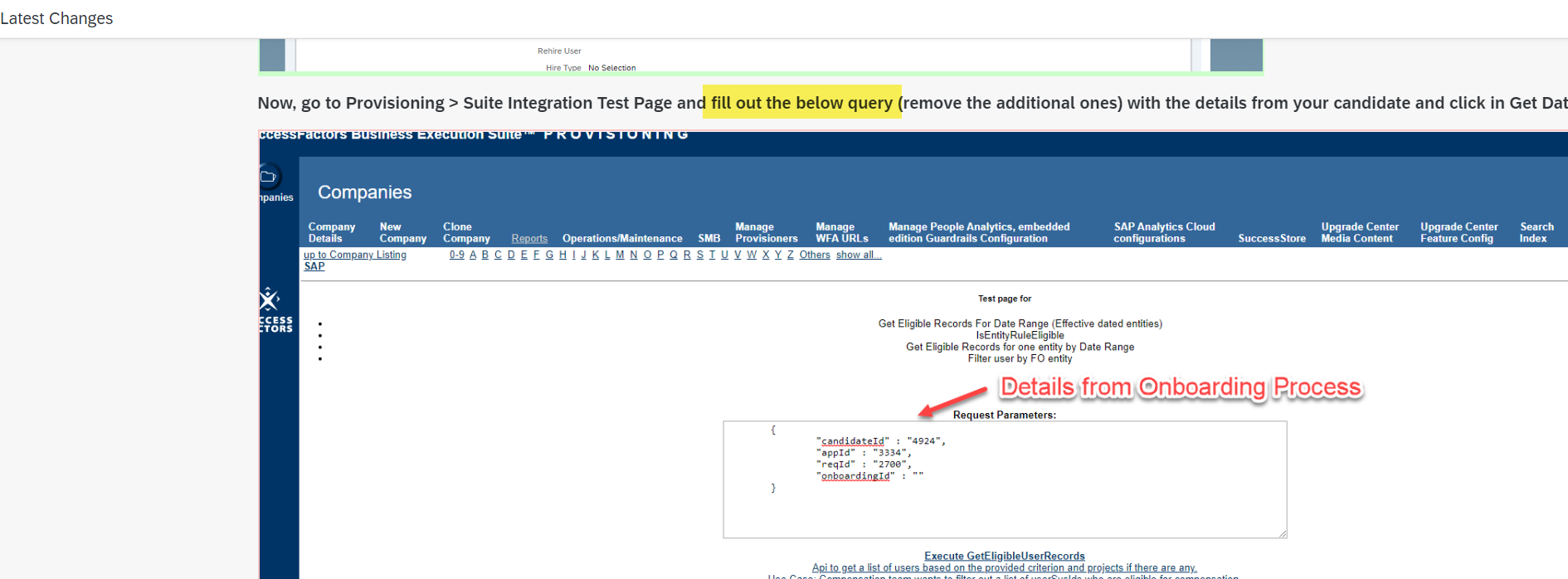The width and height of the screenshot is (1568, 579).
Task: Click the 'No Selection' Hire Type value
Action: (x=612, y=68)
